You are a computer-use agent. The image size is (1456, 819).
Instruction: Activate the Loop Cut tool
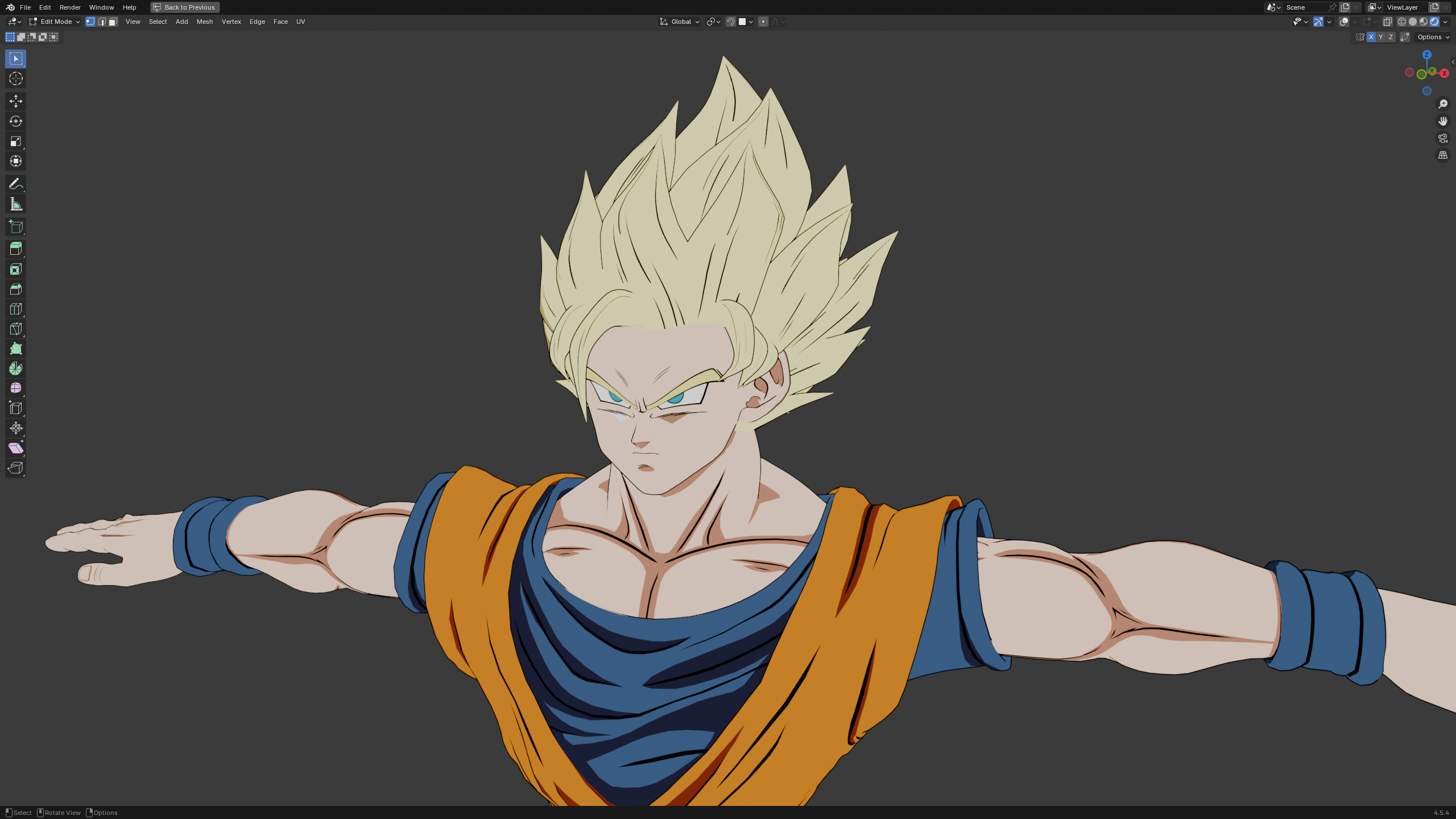pyautogui.click(x=16, y=309)
